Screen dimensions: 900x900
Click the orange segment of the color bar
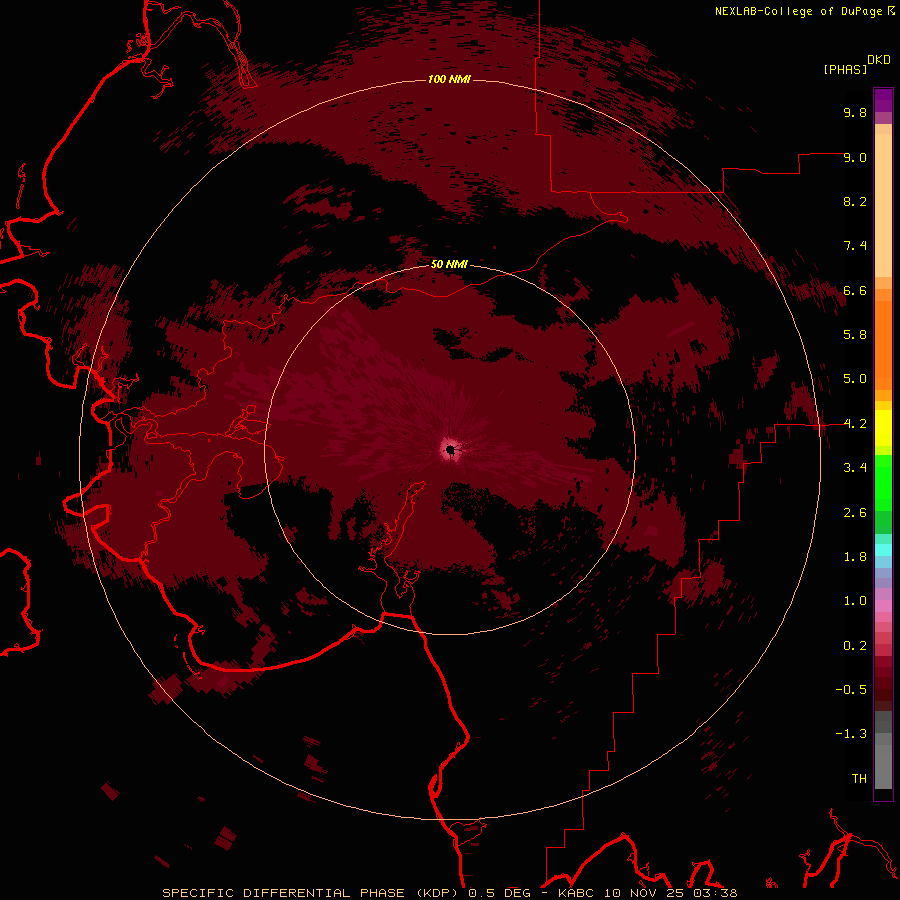pyautogui.click(x=883, y=345)
